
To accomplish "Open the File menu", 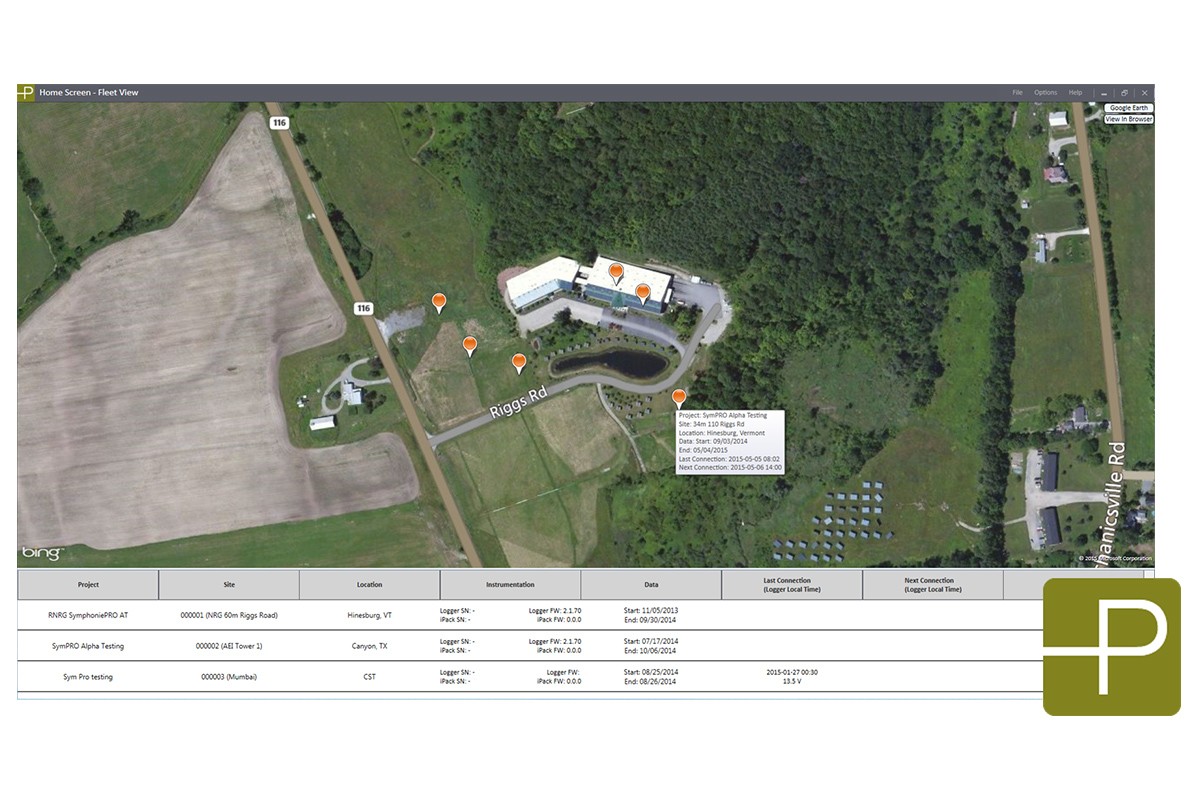I will (1017, 93).
